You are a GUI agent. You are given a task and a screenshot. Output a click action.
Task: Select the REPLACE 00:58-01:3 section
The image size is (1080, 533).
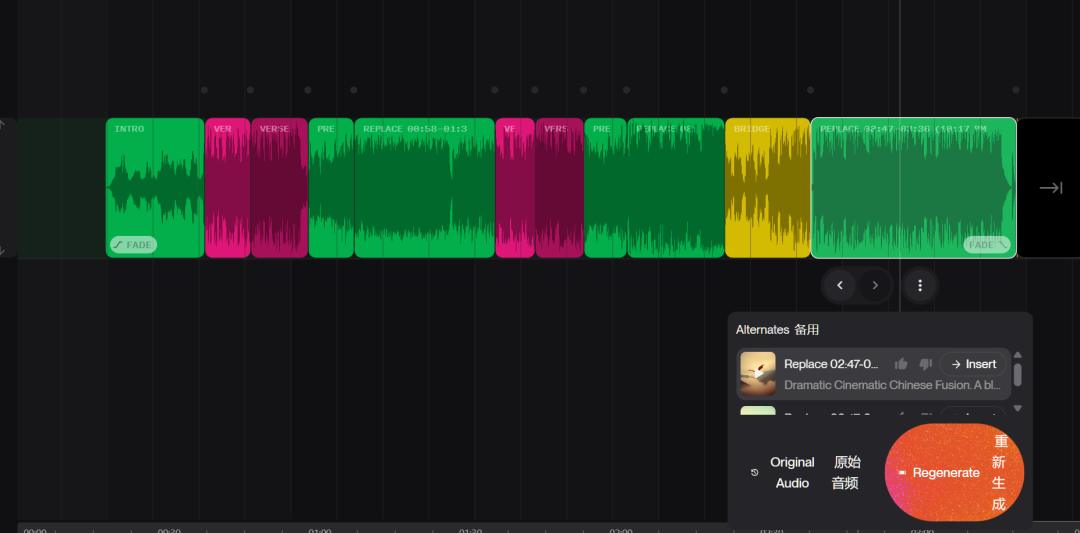point(424,188)
